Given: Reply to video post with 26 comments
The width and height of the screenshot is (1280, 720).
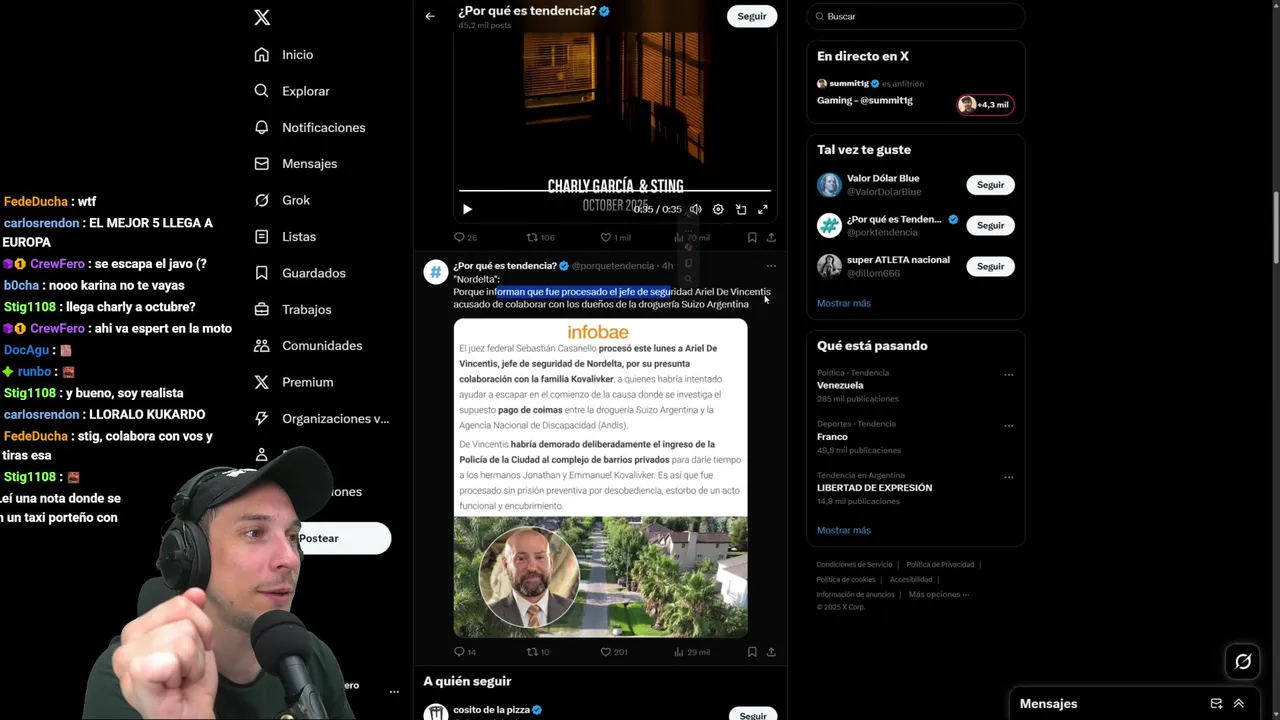Looking at the screenshot, I should [x=465, y=238].
